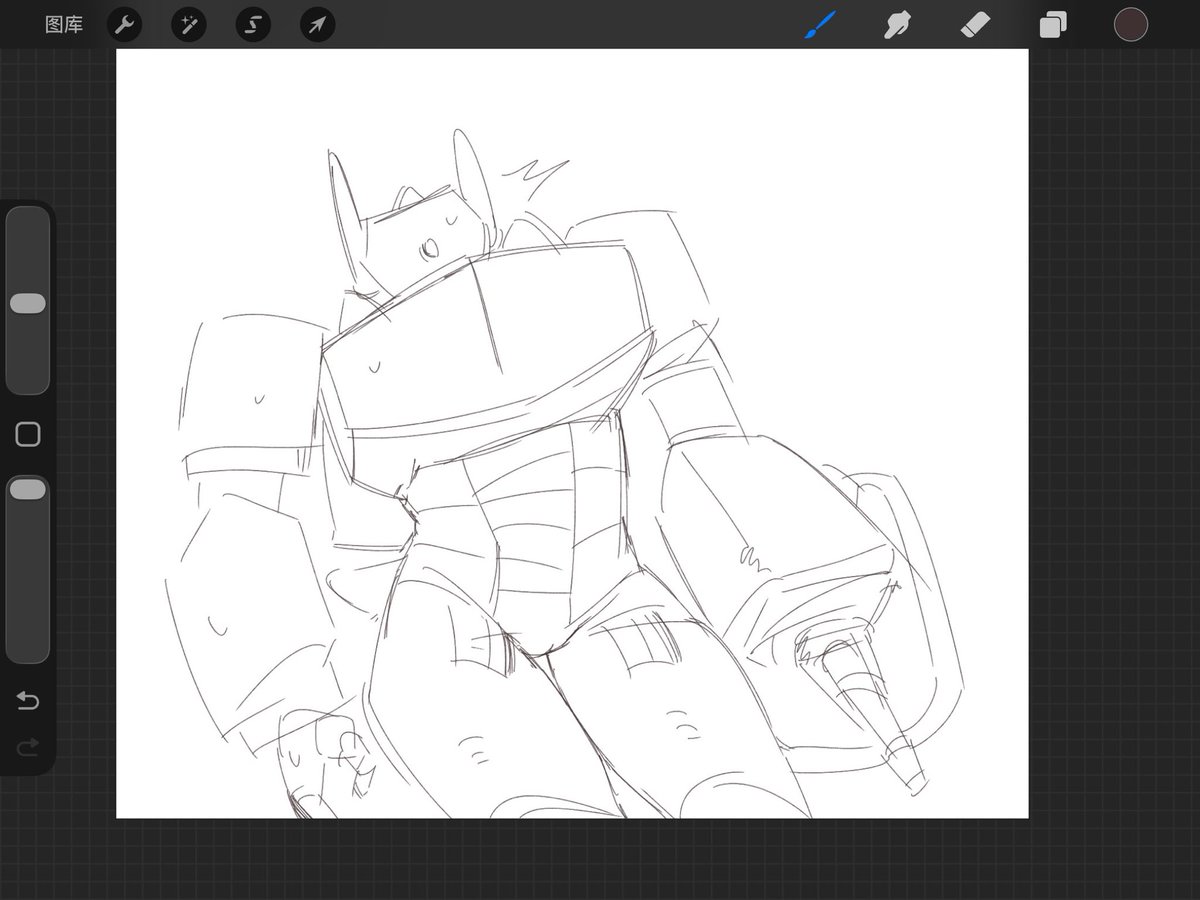1200x900 pixels.
Task: Undo the last stroke
Action: tap(28, 701)
